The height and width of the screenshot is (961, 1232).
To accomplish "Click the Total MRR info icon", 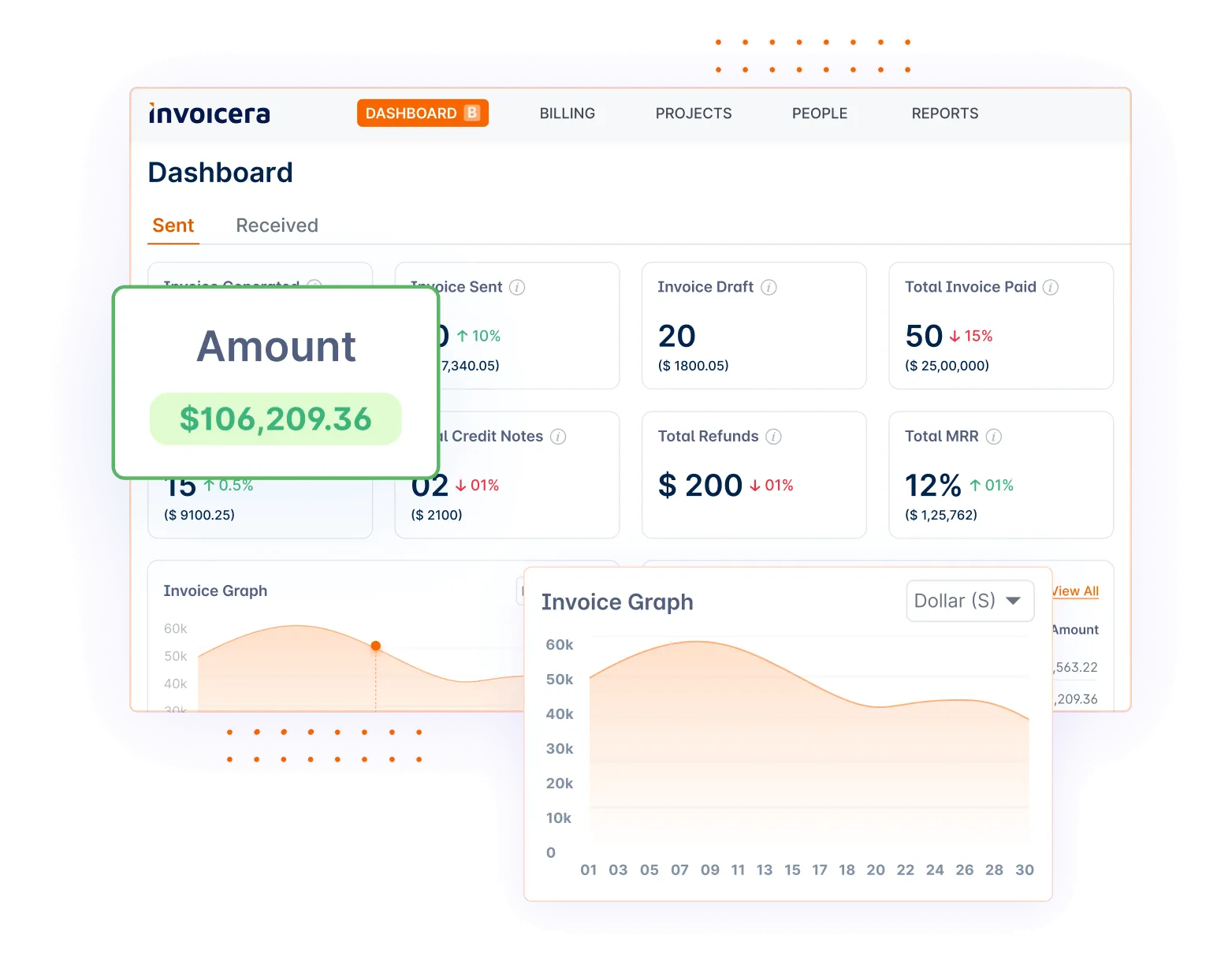I will (995, 436).
